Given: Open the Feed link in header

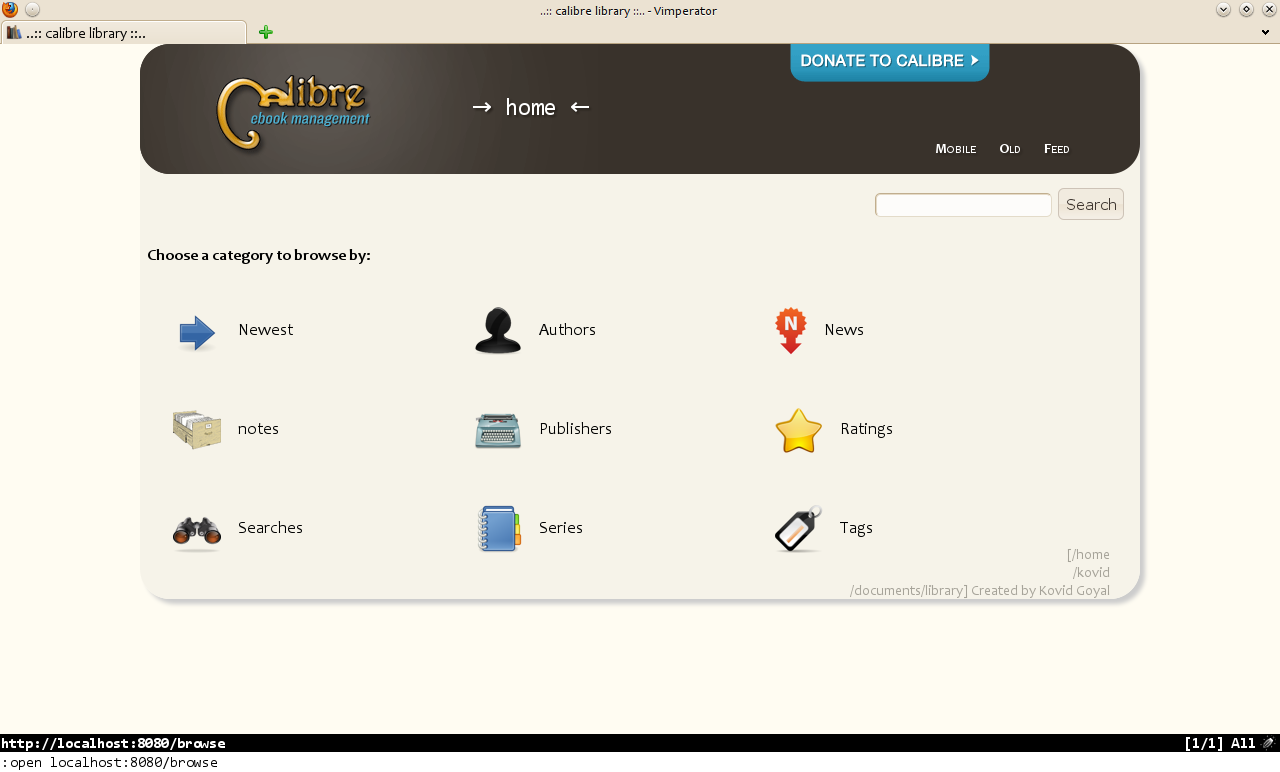Looking at the screenshot, I should click(x=1057, y=149).
